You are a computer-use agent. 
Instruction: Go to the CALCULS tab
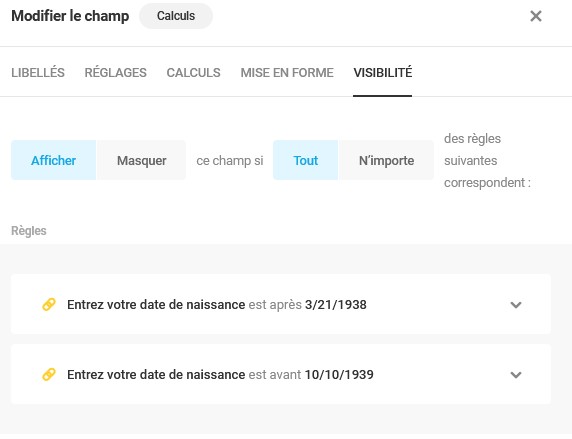[193, 73]
